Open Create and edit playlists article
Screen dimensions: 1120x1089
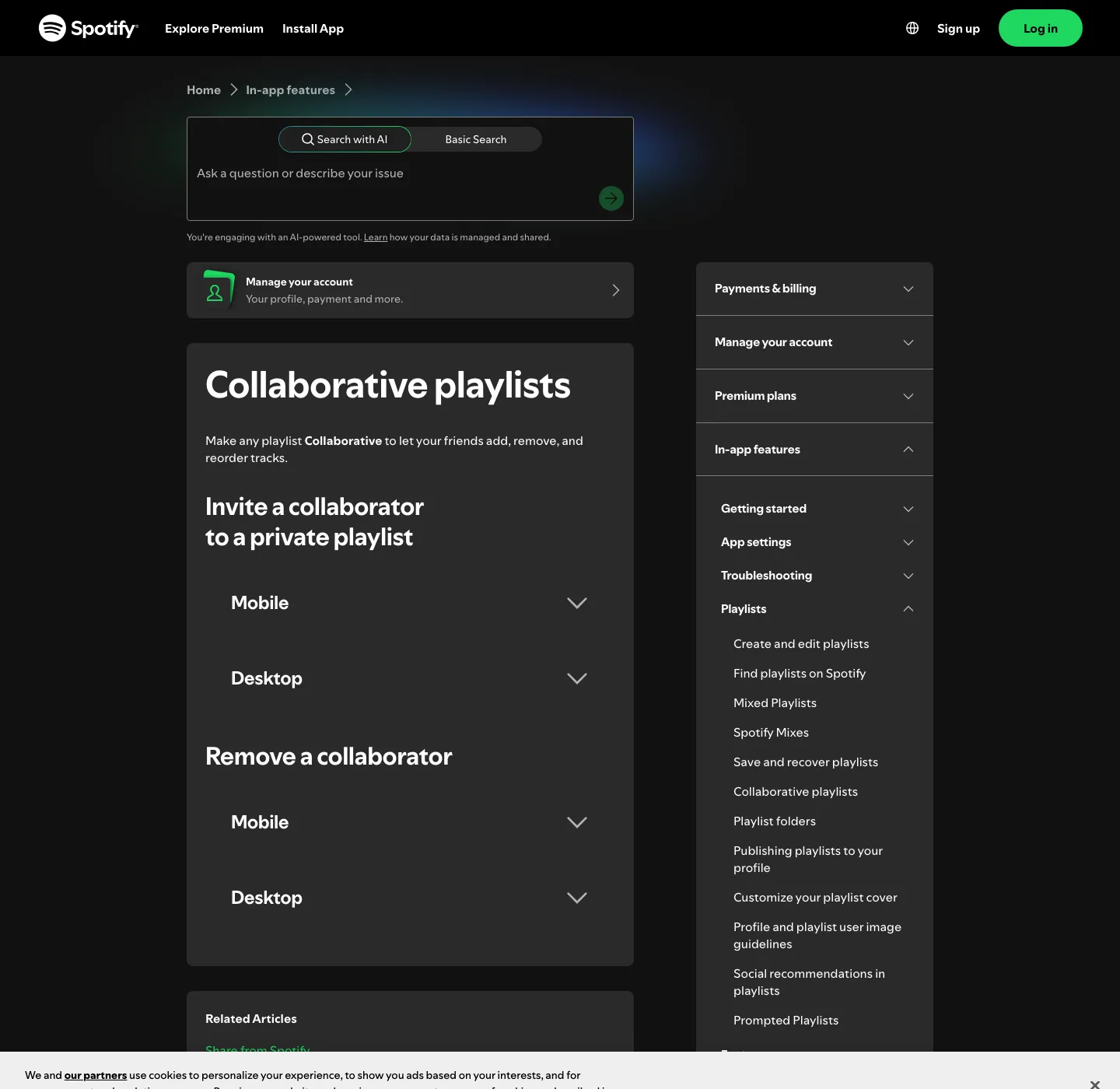tap(801, 644)
